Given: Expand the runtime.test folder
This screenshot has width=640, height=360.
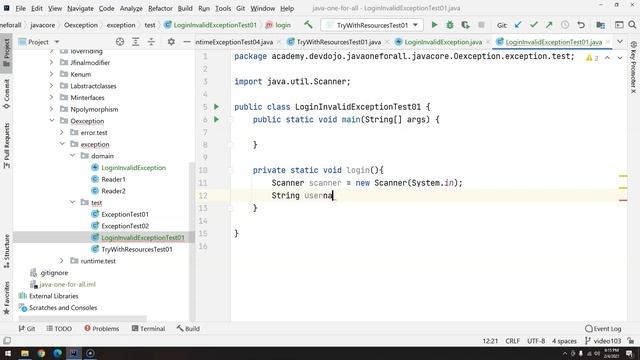Looking at the screenshot, I should 62,261.
